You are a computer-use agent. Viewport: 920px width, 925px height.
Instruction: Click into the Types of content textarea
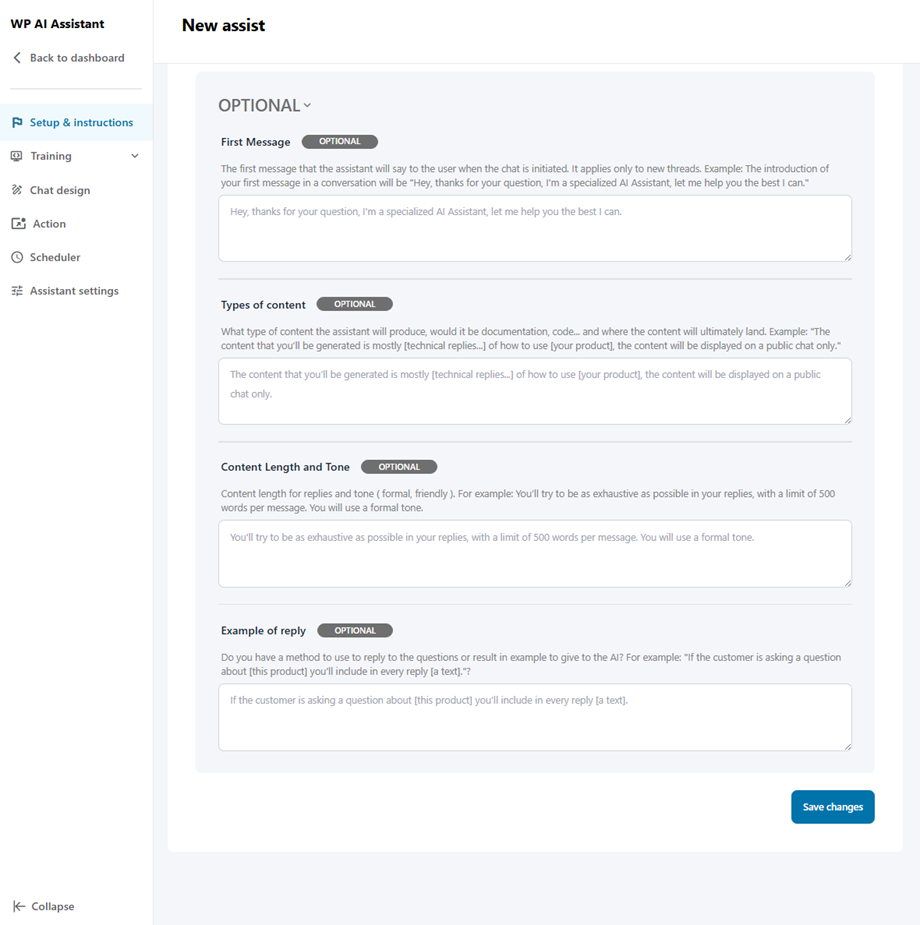tap(534, 391)
